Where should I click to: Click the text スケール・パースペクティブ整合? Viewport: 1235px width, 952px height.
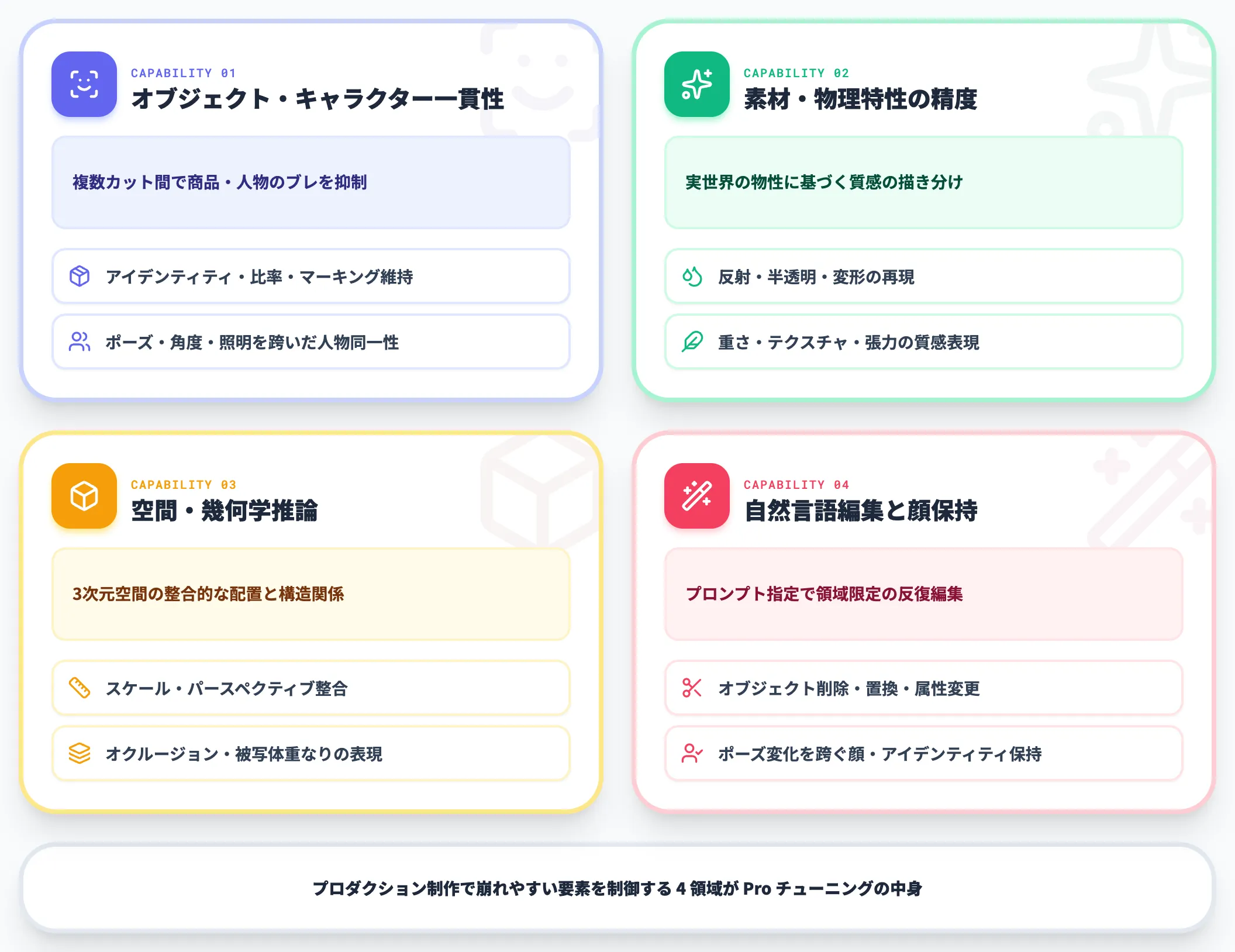226,688
